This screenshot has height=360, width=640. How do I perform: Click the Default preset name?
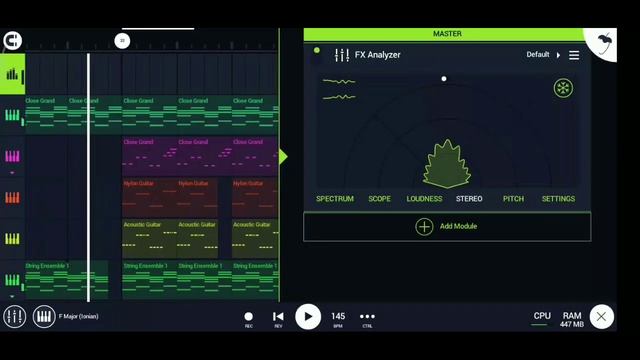[538, 55]
